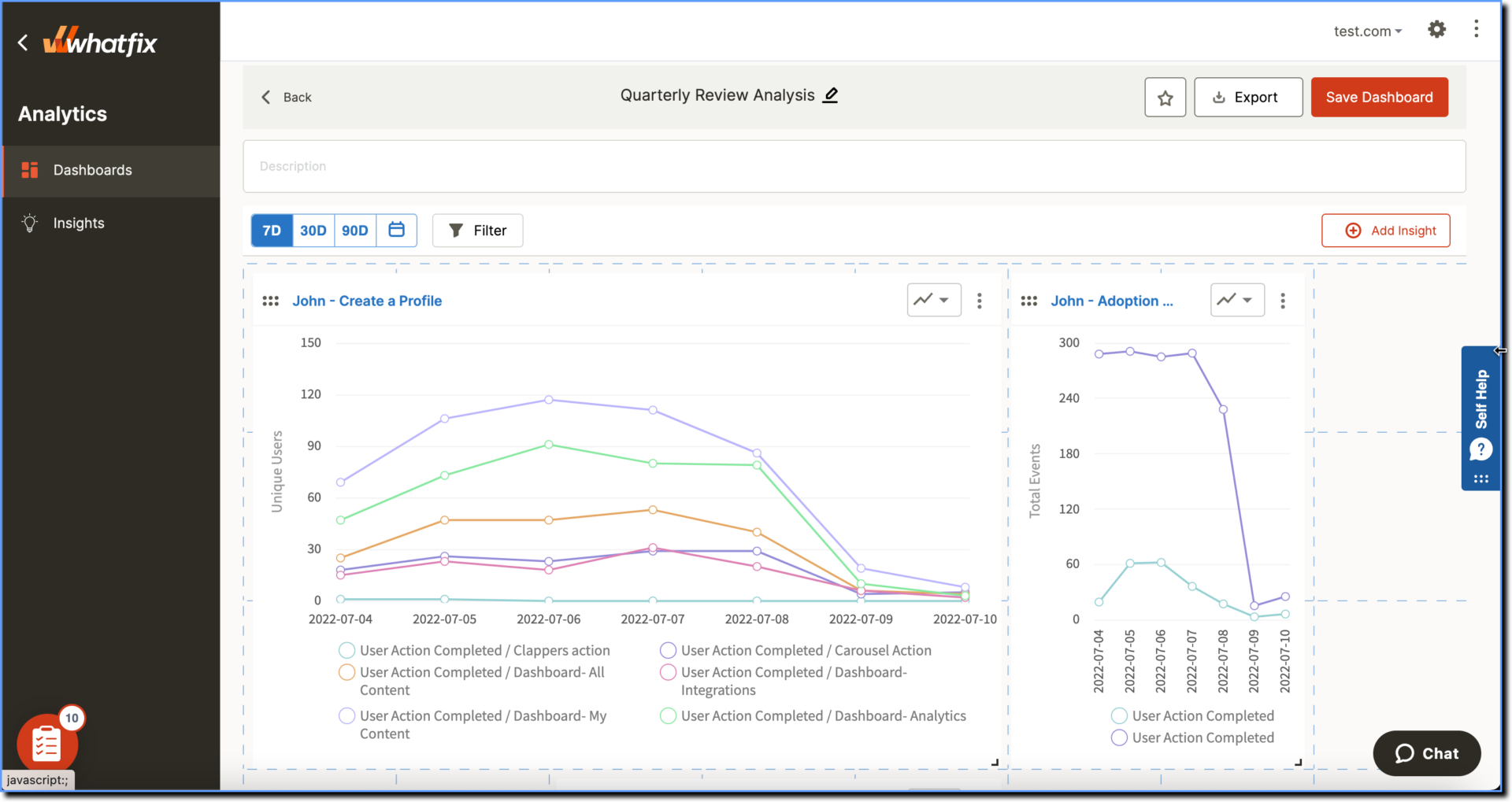This screenshot has width=1512, height=802.
Task: Select Insights in the sidebar
Action: (x=78, y=224)
